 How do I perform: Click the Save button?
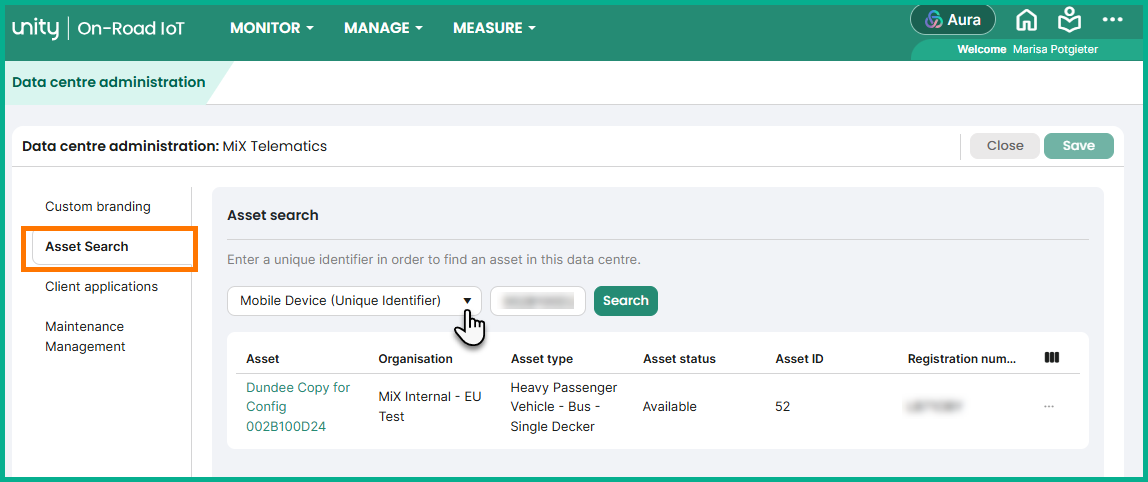pos(1078,146)
